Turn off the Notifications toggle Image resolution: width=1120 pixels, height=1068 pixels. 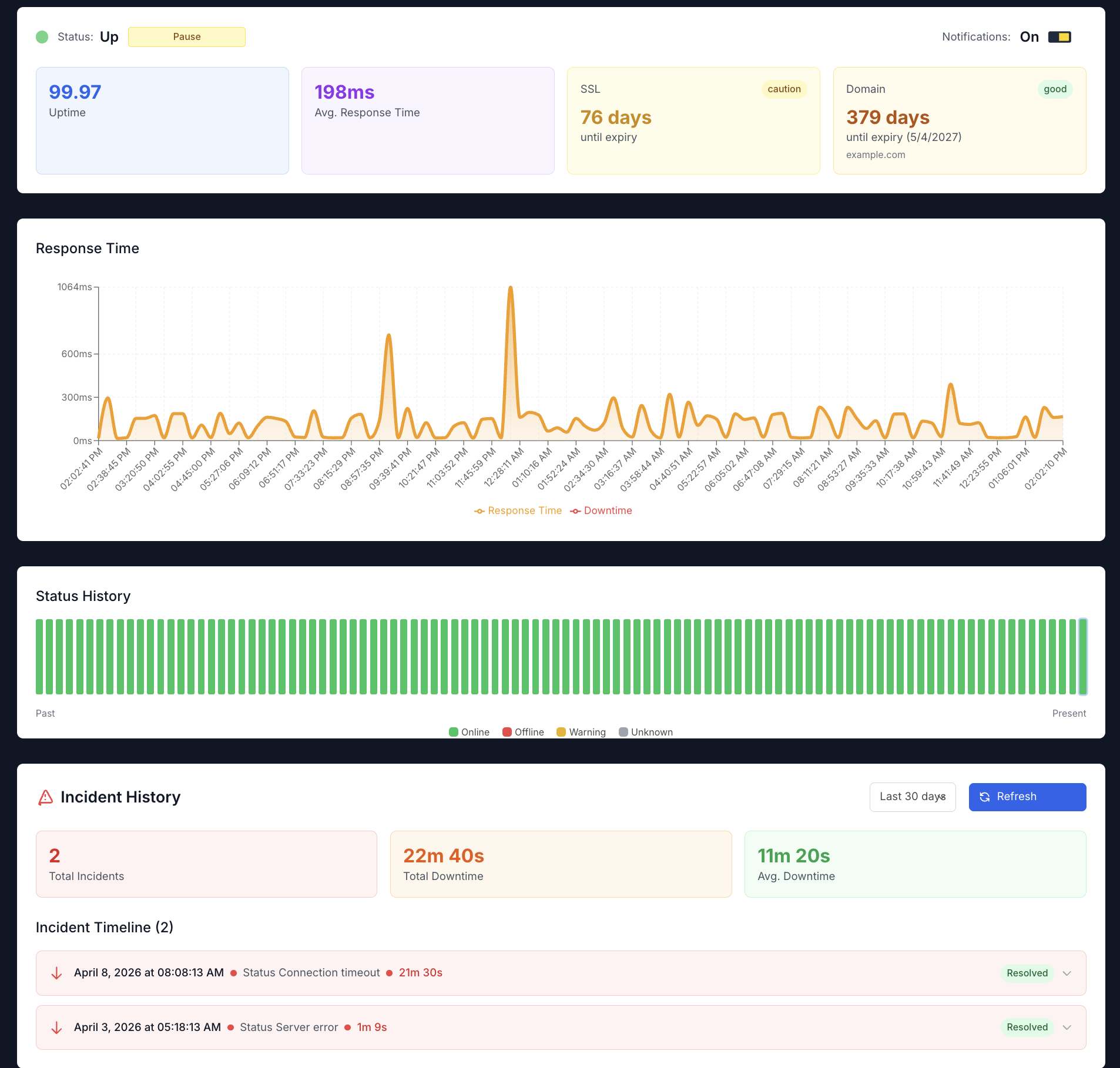tap(1059, 36)
